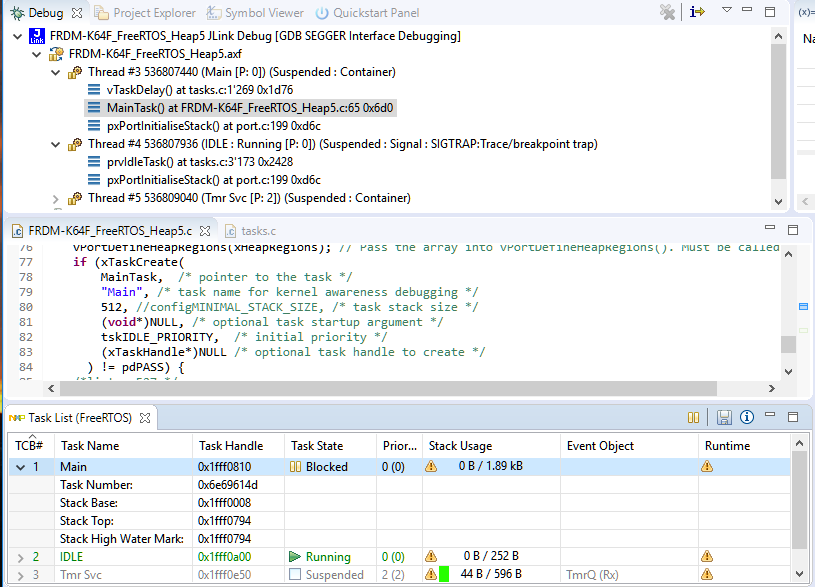The image size is (815, 587).
Task: Open the Symbol Viewer tab
Action: (x=255, y=13)
